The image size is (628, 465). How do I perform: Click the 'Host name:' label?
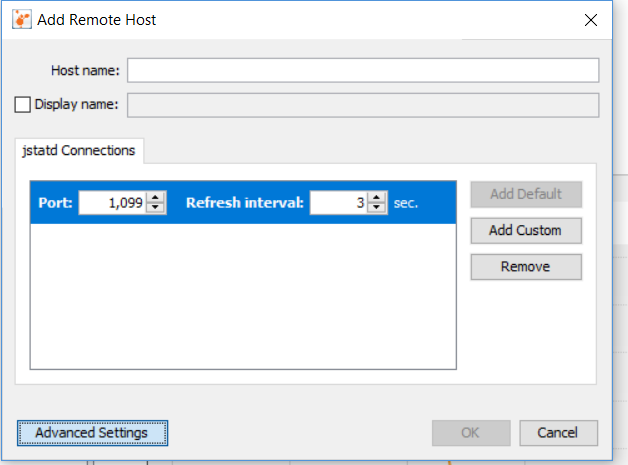(x=85, y=70)
